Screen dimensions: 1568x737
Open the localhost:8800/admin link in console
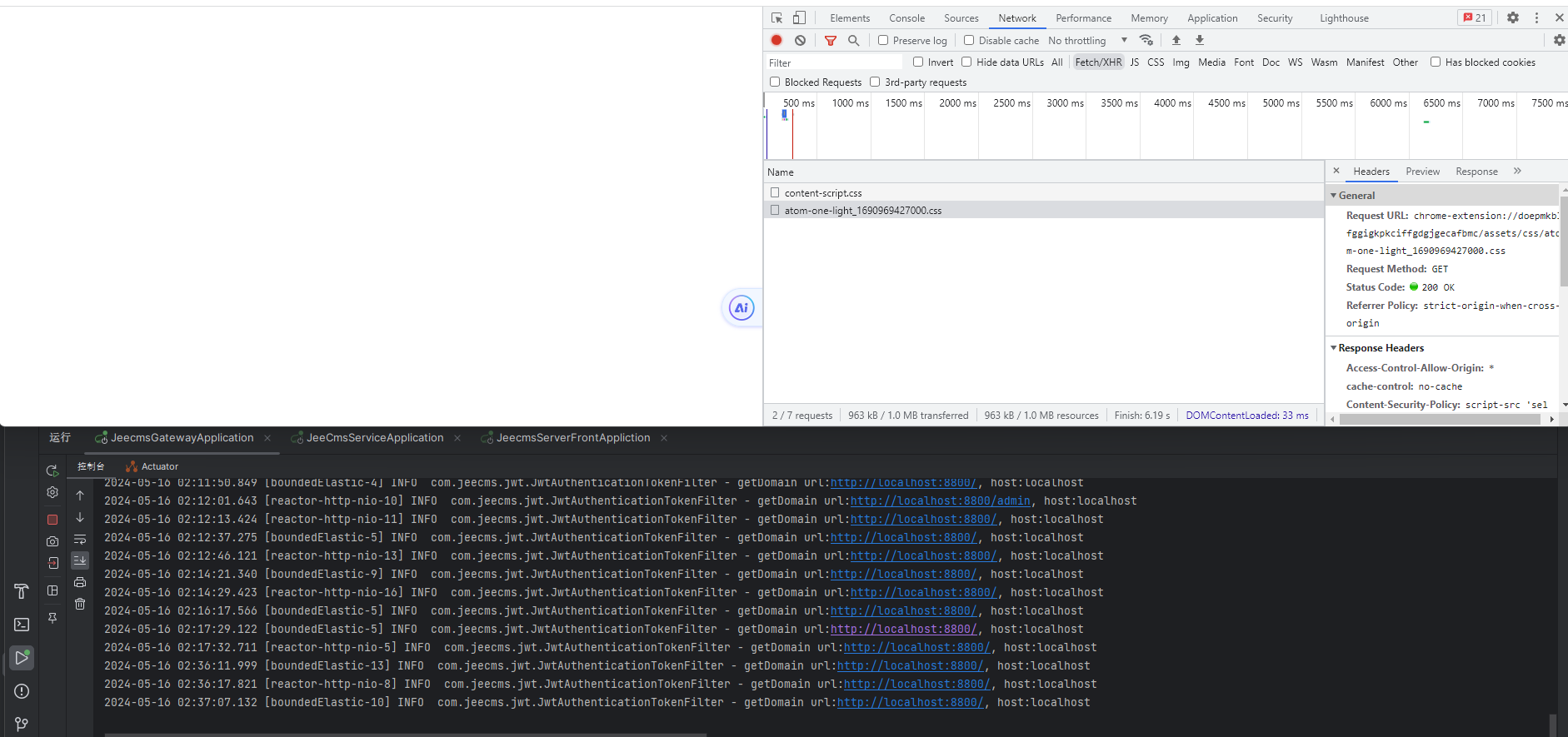[x=940, y=501]
